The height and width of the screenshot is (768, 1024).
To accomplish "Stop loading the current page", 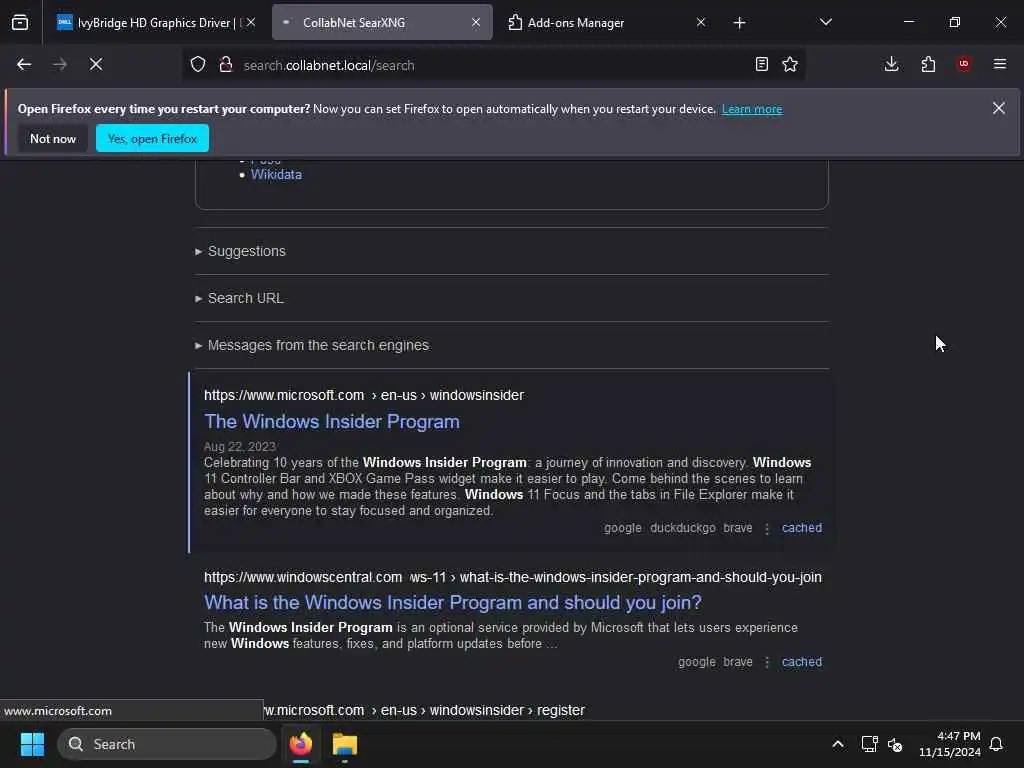I will [96, 64].
